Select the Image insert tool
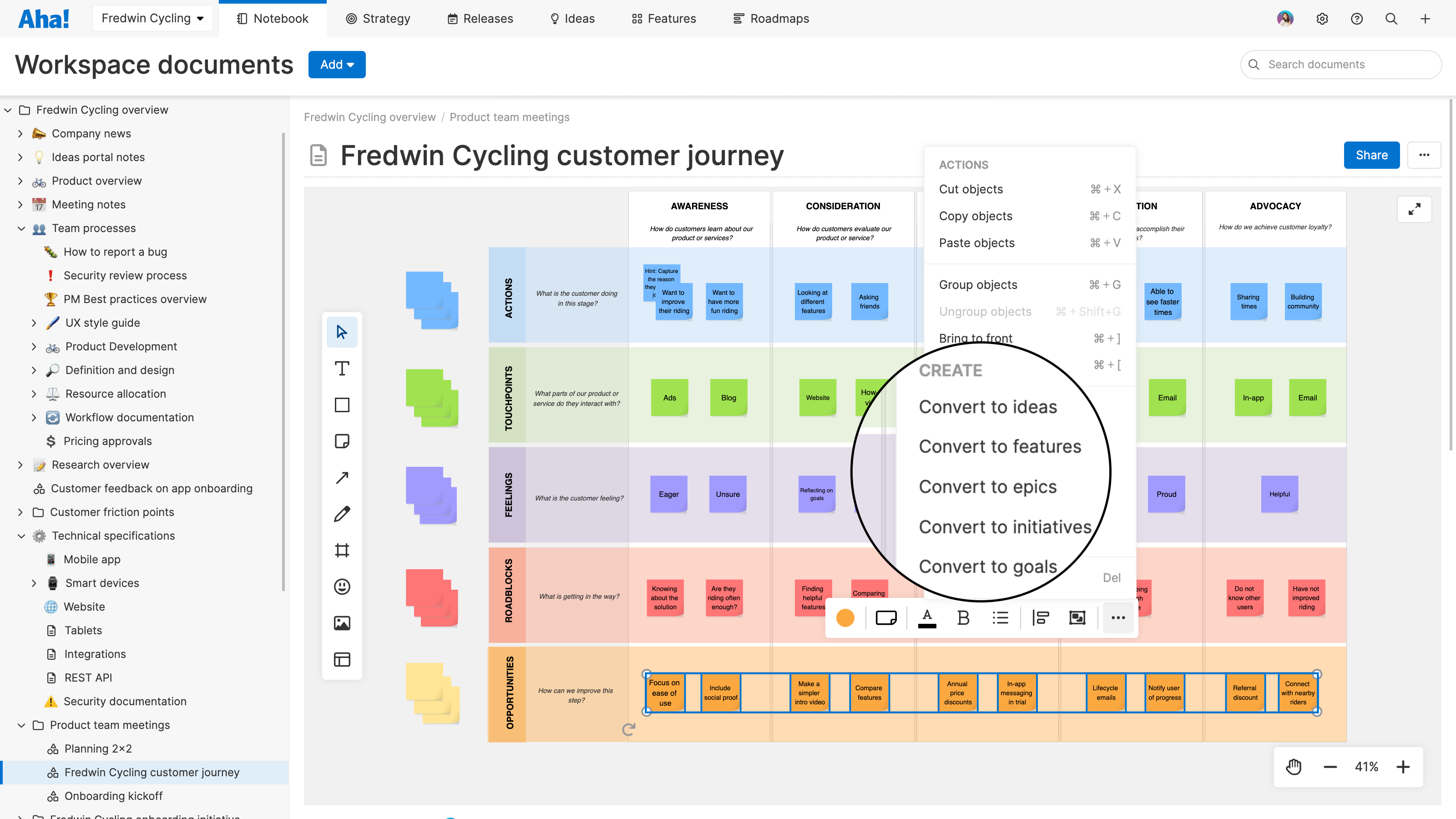 (x=342, y=623)
